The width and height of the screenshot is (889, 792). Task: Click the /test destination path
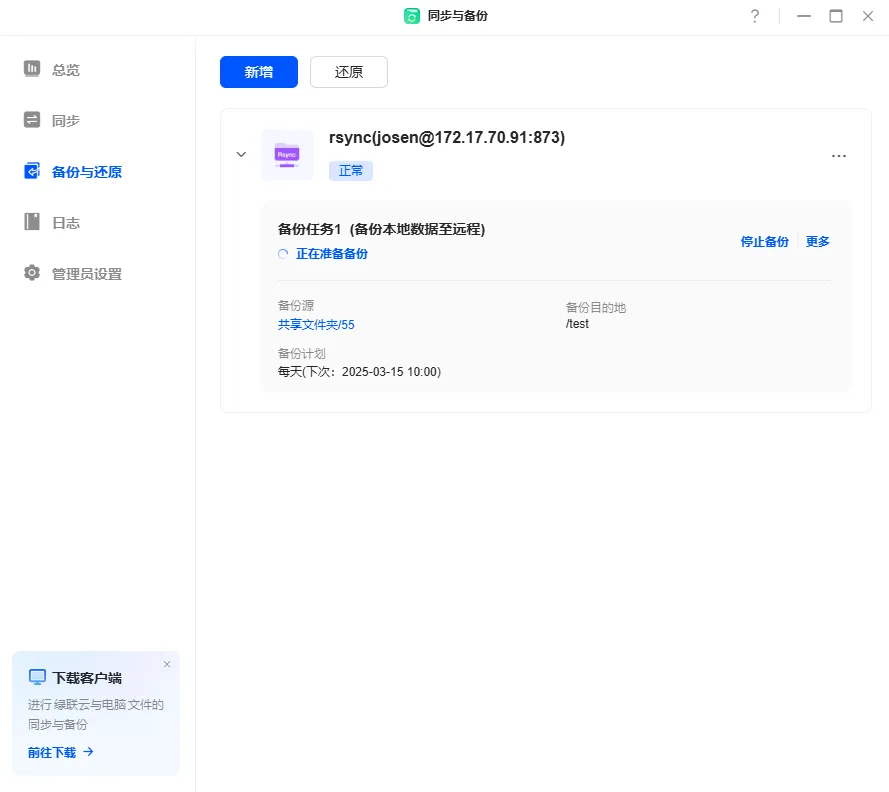577,324
